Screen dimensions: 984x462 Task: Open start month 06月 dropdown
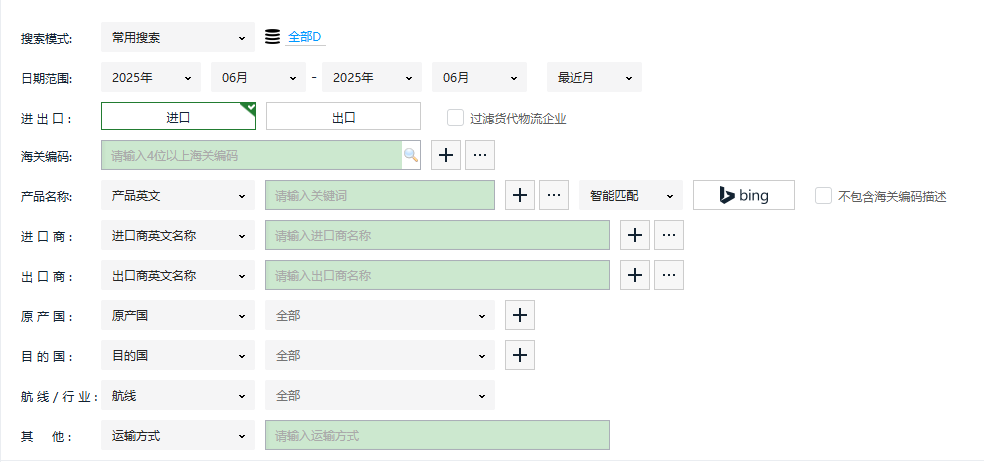[x=259, y=78]
